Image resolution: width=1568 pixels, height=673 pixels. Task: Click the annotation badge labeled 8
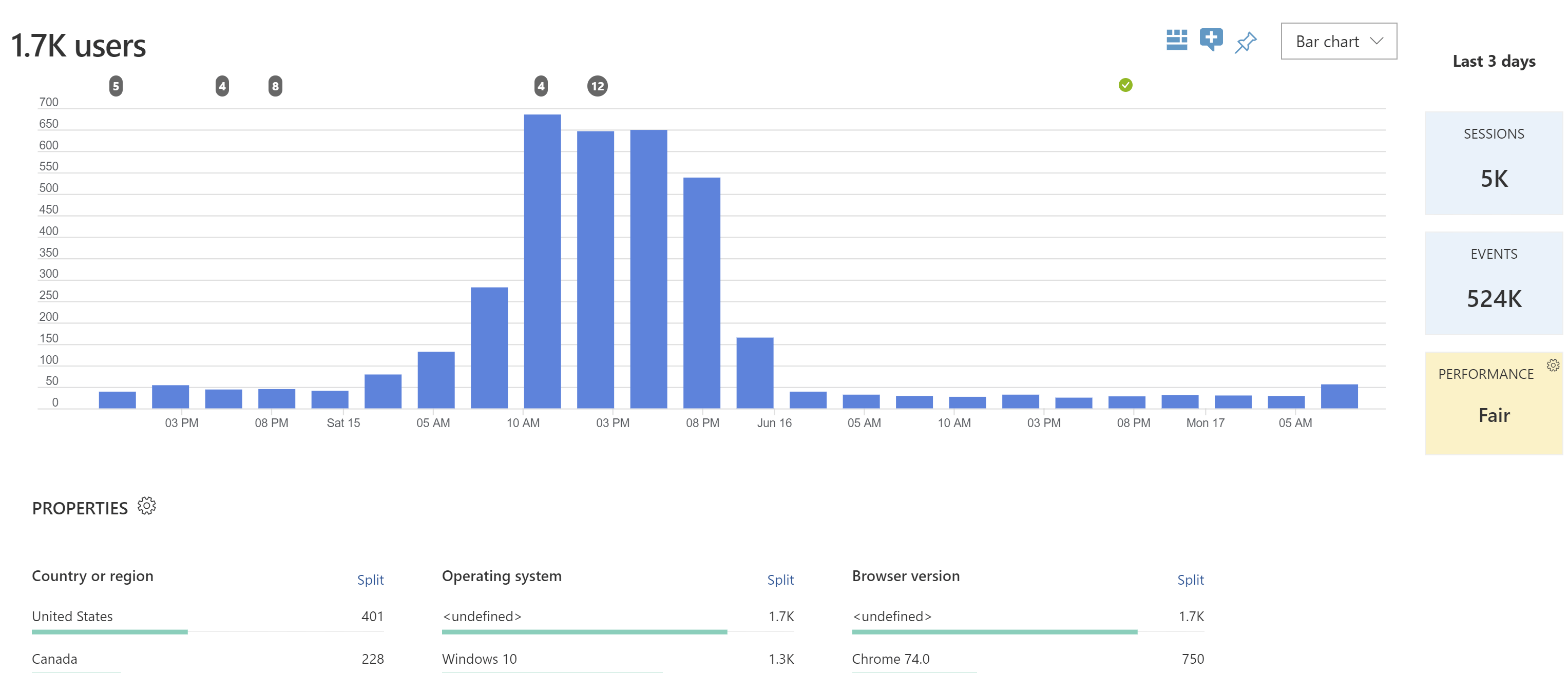coord(275,86)
